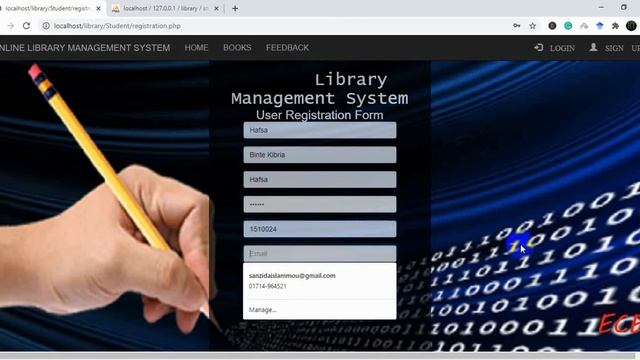The width and height of the screenshot is (640, 360).
Task: Click the password field with dots
Action: [x=320, y=204]
